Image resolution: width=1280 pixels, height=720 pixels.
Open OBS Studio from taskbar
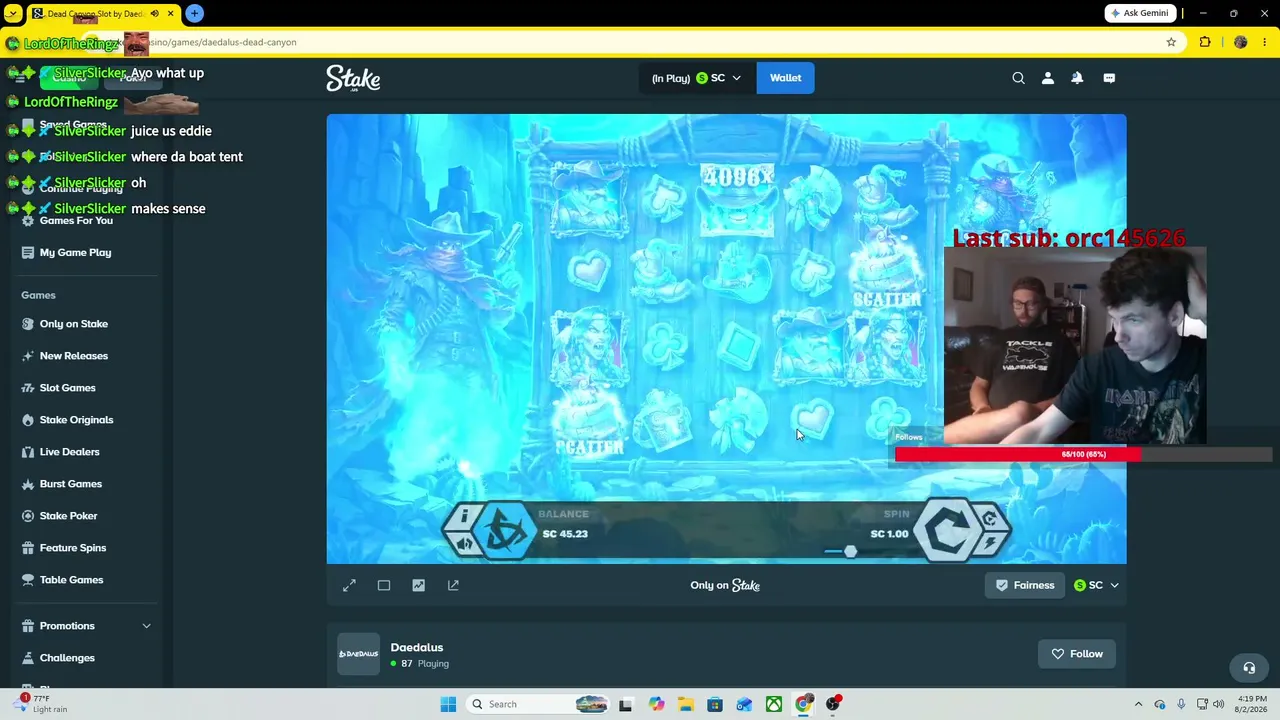[833, 704]
